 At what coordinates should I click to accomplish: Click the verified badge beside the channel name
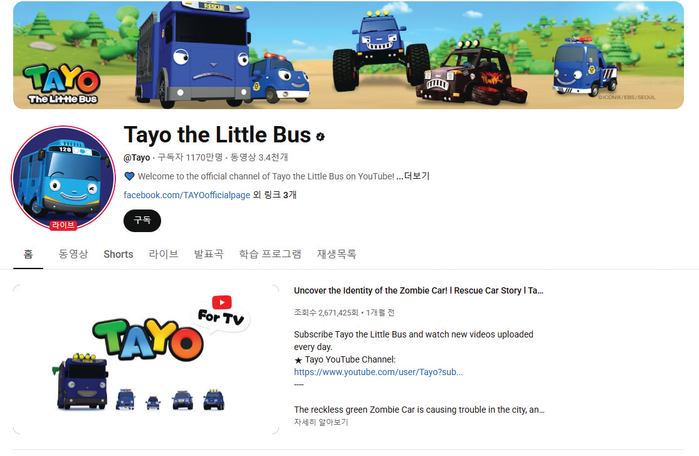tap(320, 137)
